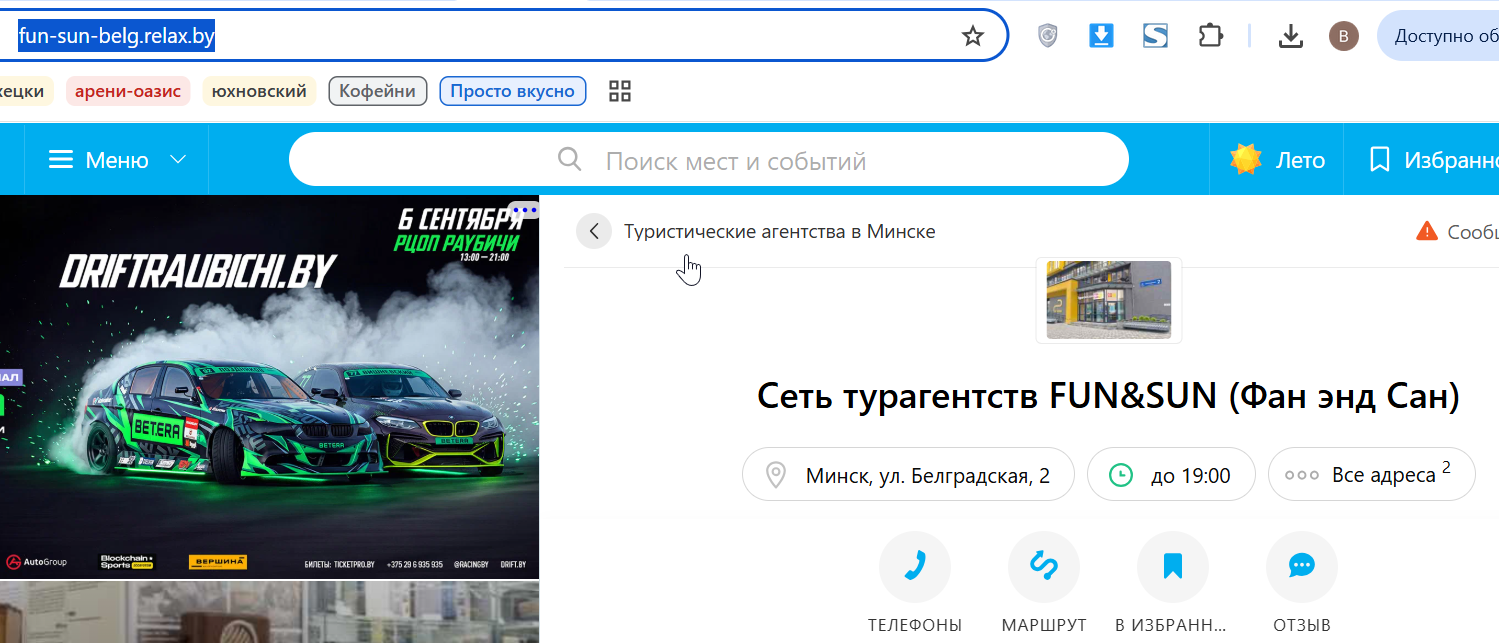
Task: Open address Минск, ул. Белградская, 2
Action: coord(908,475)
